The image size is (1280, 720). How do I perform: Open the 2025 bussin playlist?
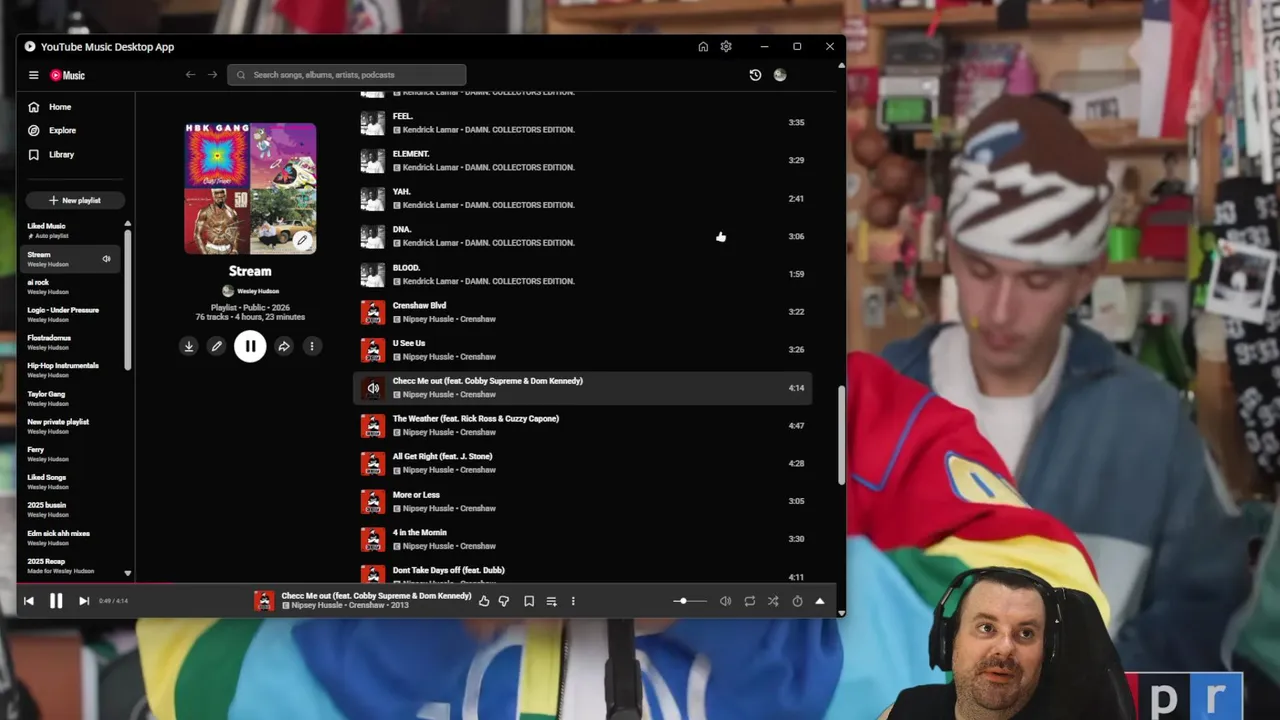tap(71, 510)
